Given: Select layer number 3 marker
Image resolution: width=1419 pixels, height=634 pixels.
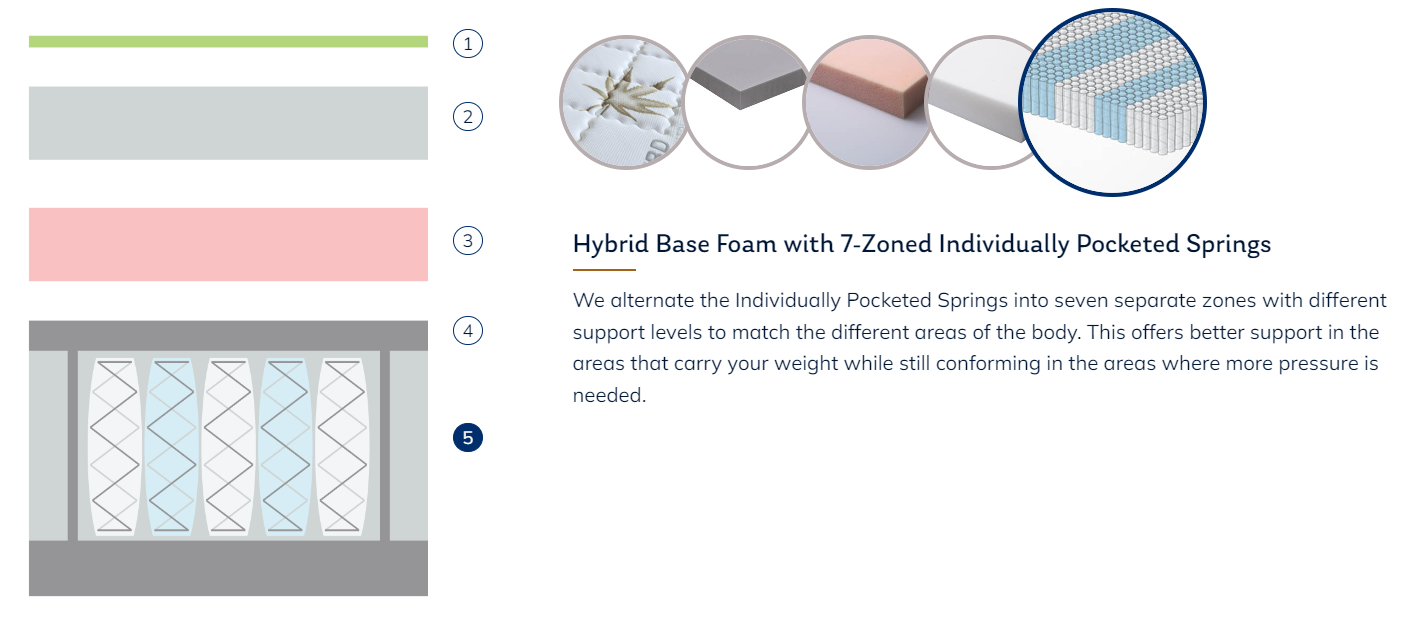Looking at the screenshot, I should (x=467, y=240).
